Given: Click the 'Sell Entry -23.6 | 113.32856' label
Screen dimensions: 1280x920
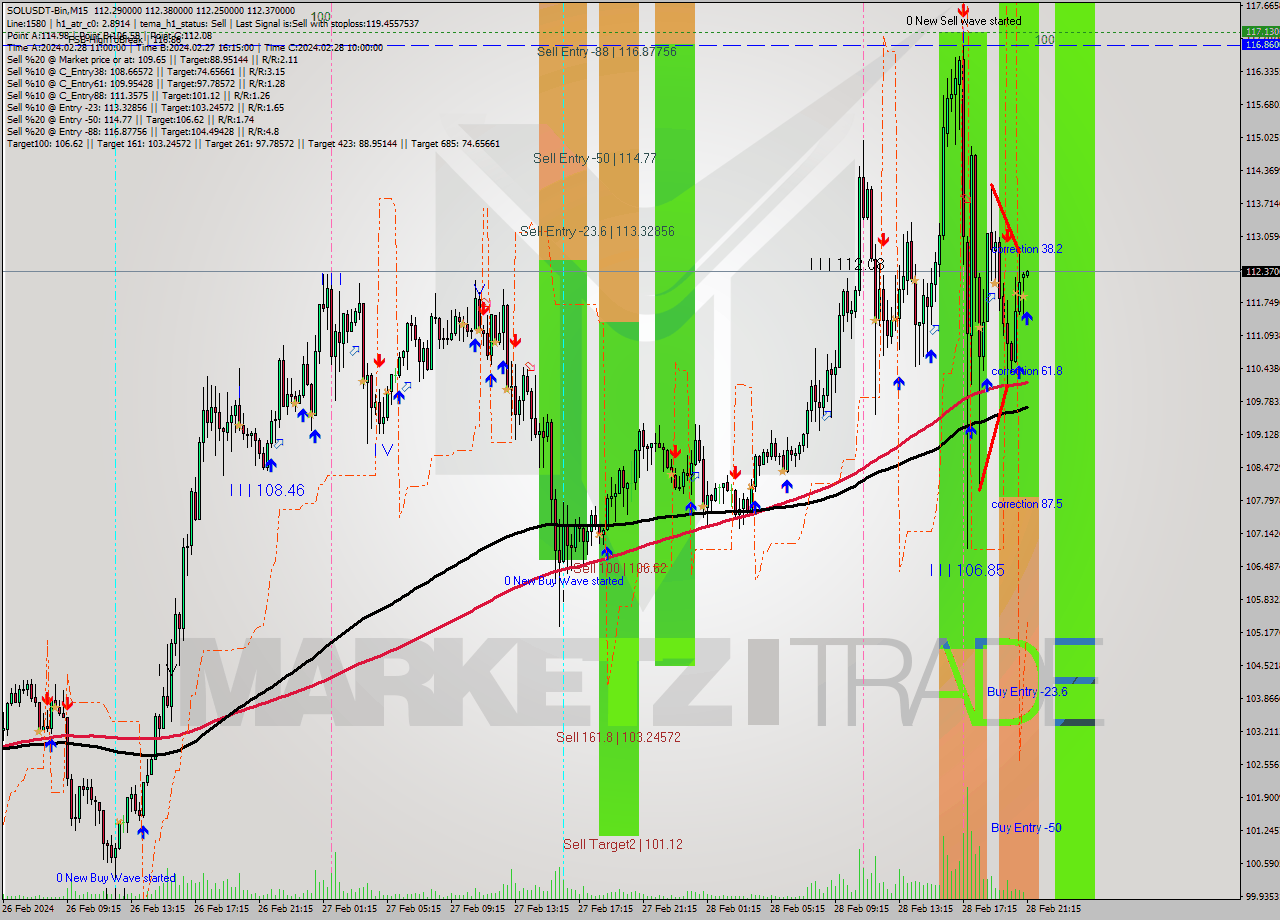Looking at the screenshot, I should point(597,231).
